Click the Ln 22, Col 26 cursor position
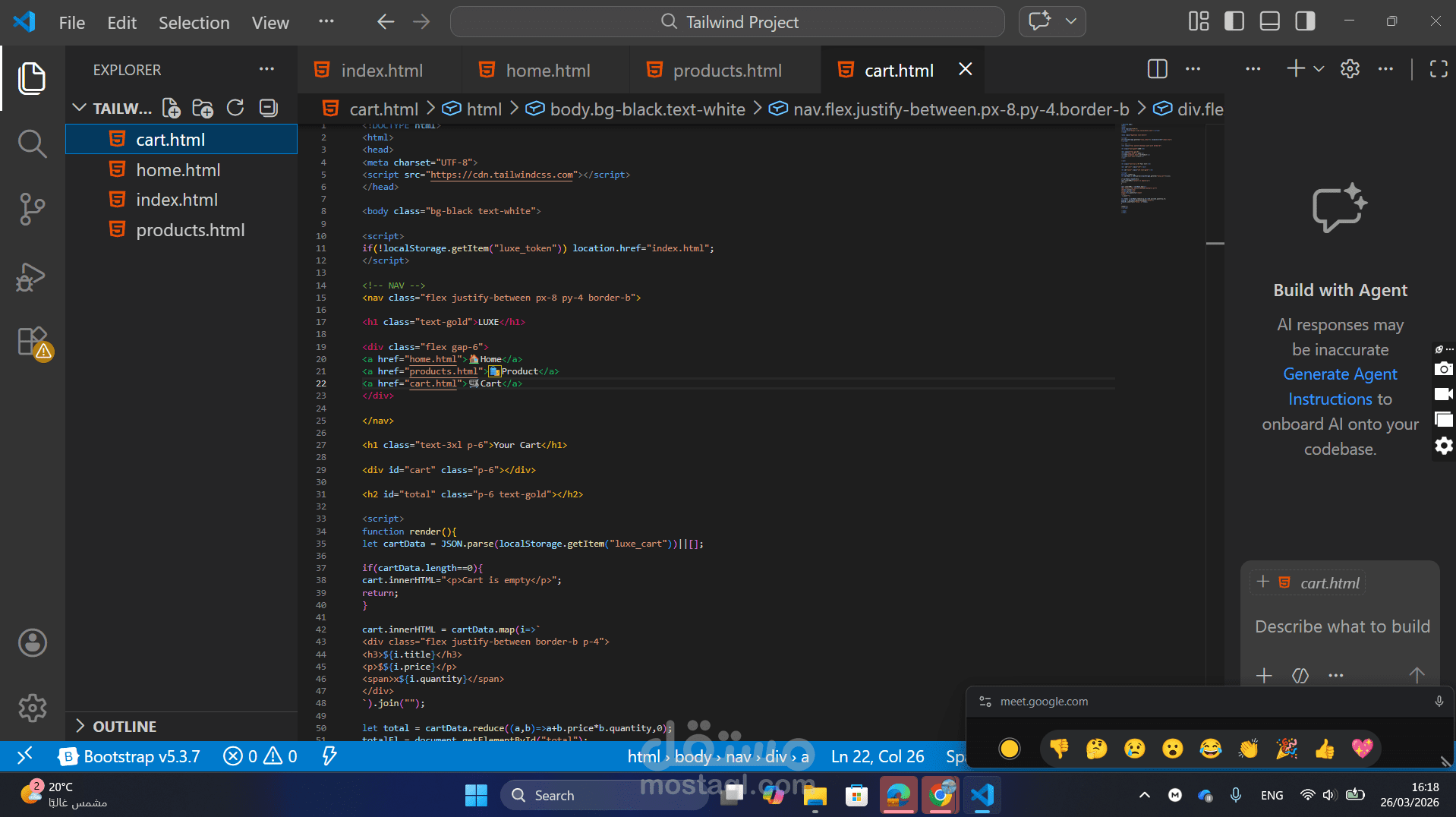 (x=878, y=756)
